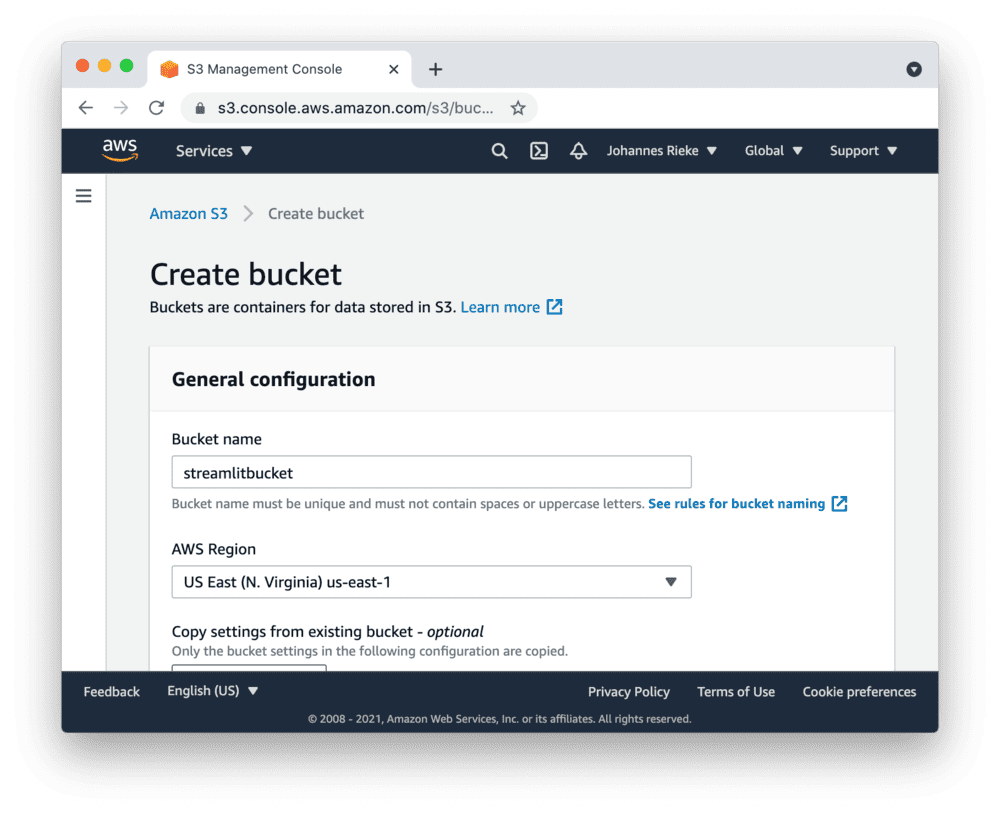Image resolution: width=1000 pixels, height=814 pixels.
Task: Open the Global region selector
Action: click(x=773, y=150)
